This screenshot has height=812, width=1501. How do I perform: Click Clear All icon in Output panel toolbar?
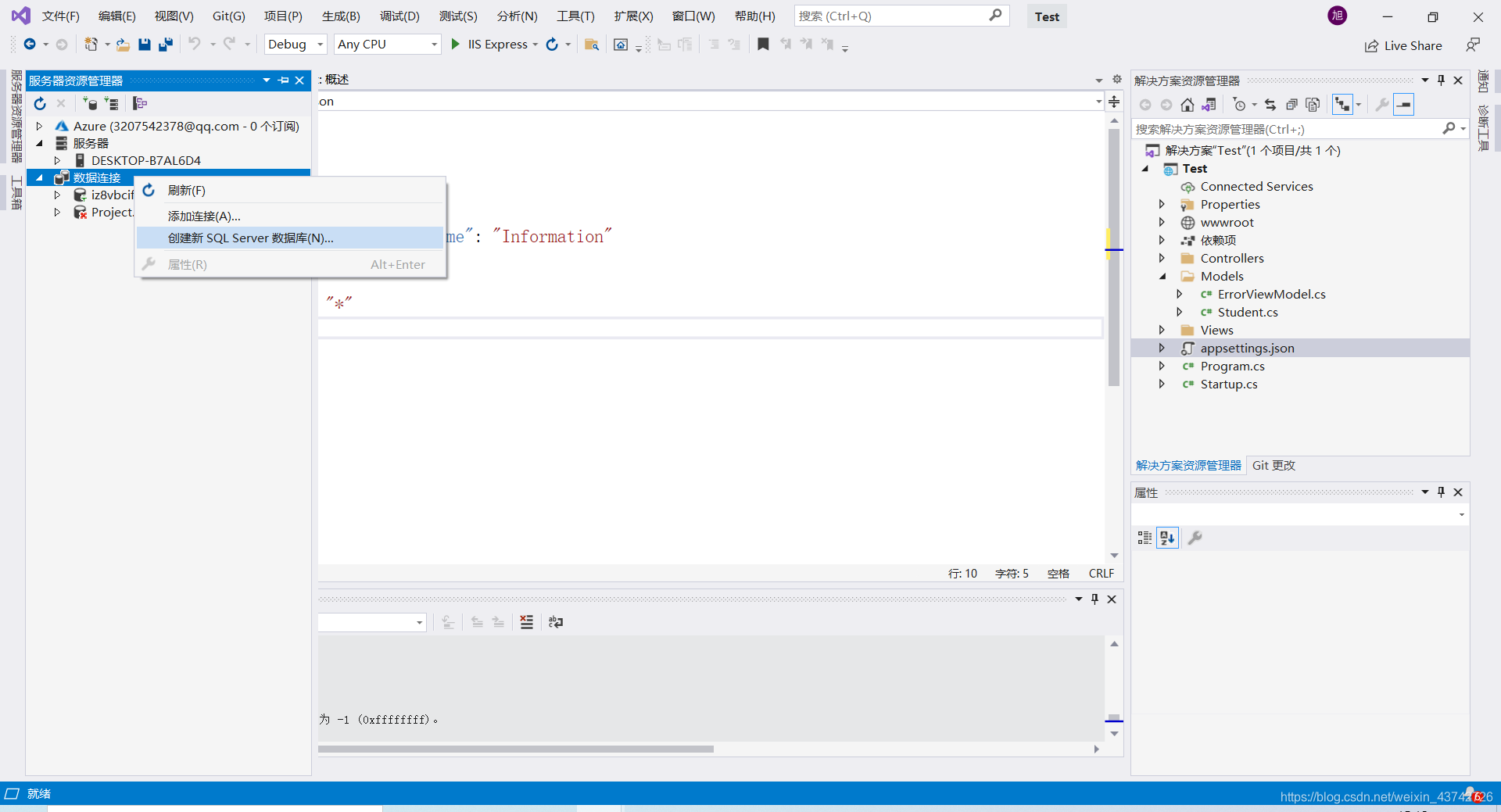coord(527,622)
